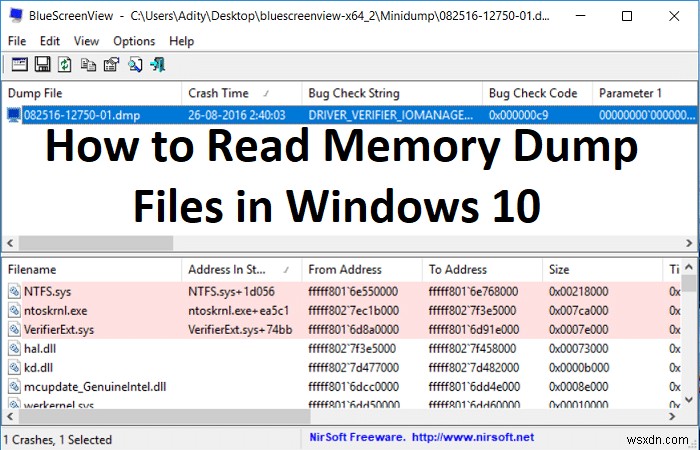
Task: Sort by the To Address column header
Action: (482, 270)
